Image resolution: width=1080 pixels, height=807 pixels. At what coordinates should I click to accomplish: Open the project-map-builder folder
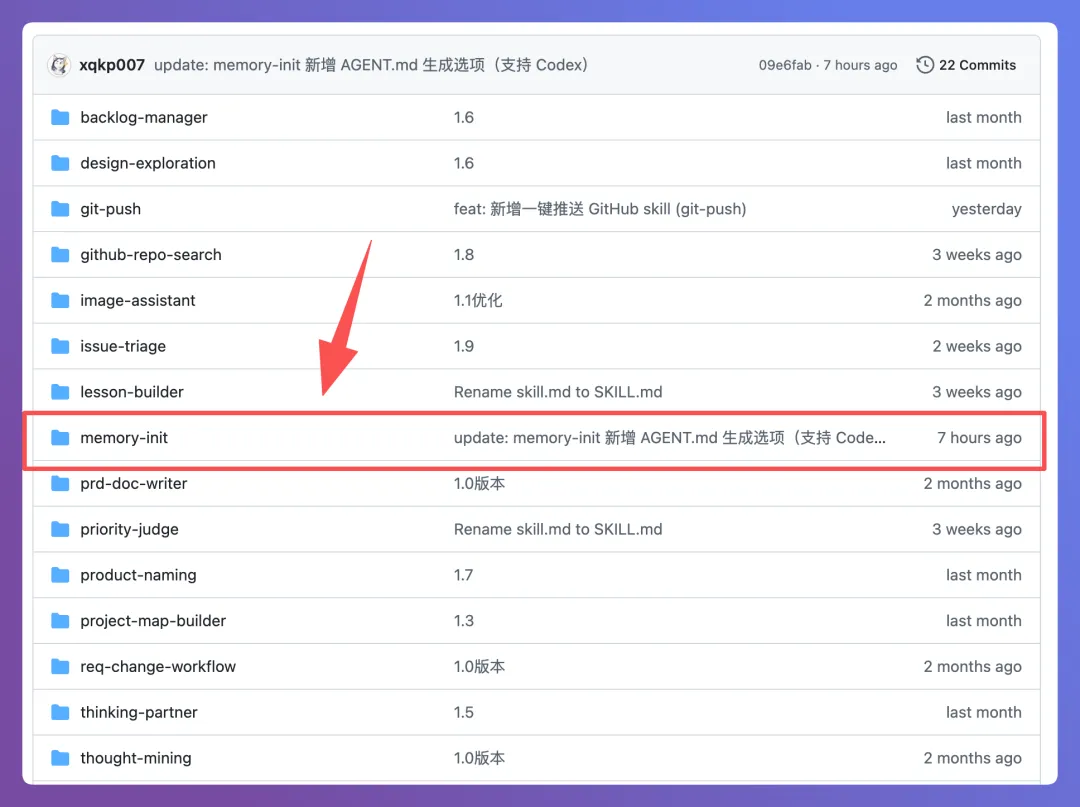click(x=153, y=621)
